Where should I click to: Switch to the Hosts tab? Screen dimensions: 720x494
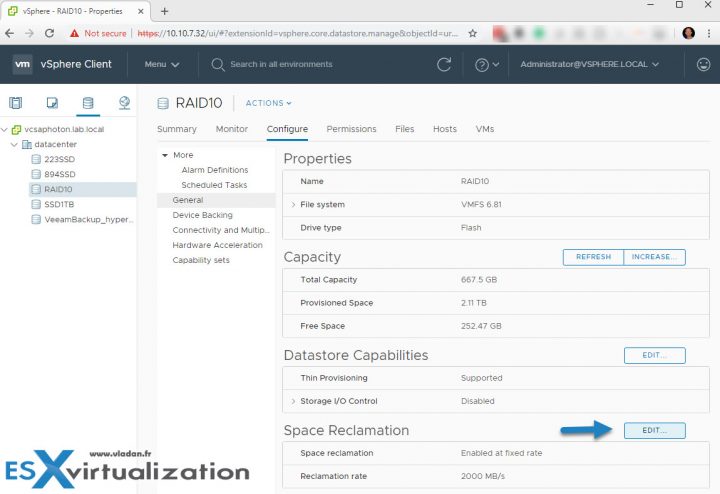click(x=445, y=129)
